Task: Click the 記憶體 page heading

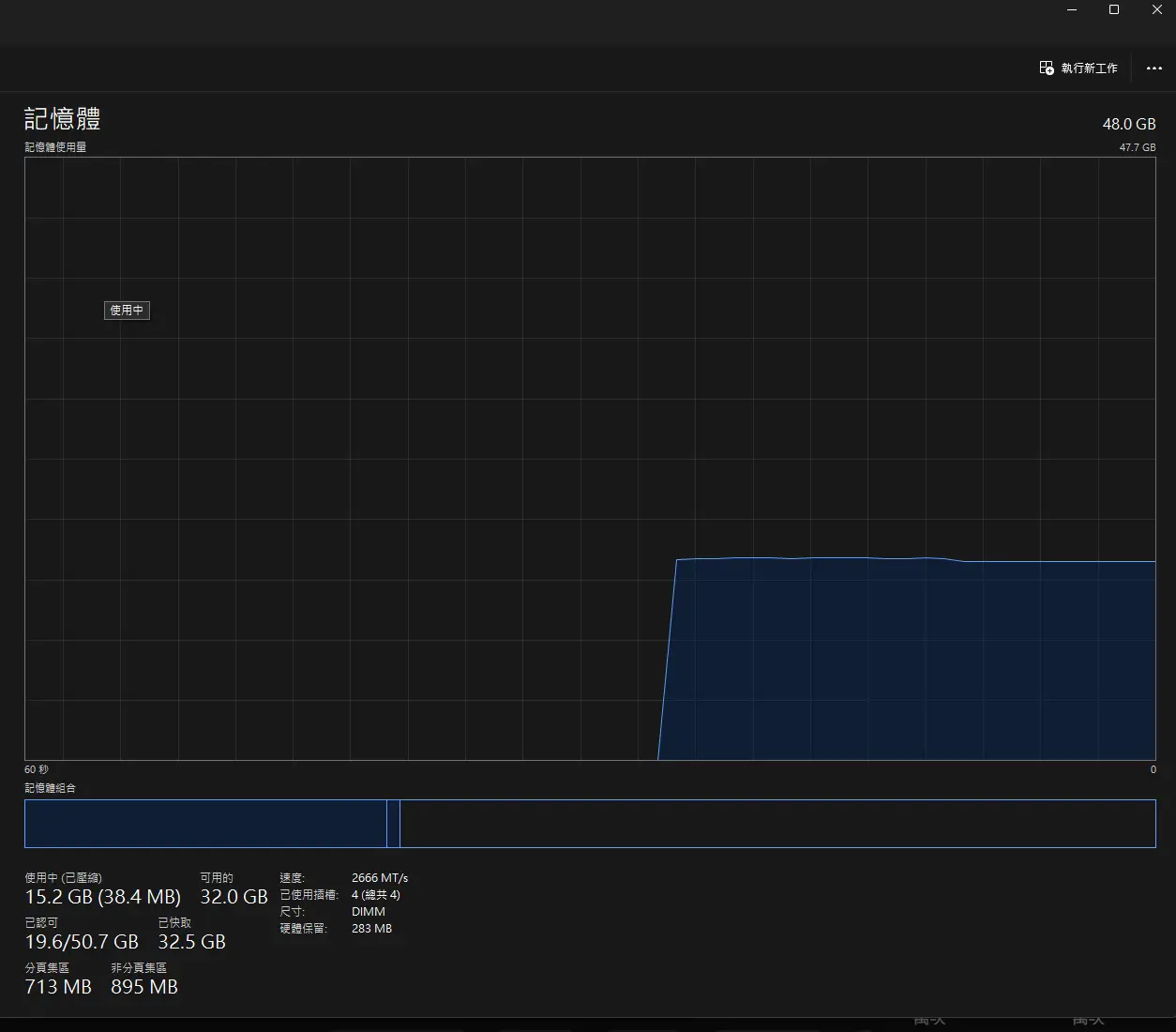Action: click(x=62, y=119)
